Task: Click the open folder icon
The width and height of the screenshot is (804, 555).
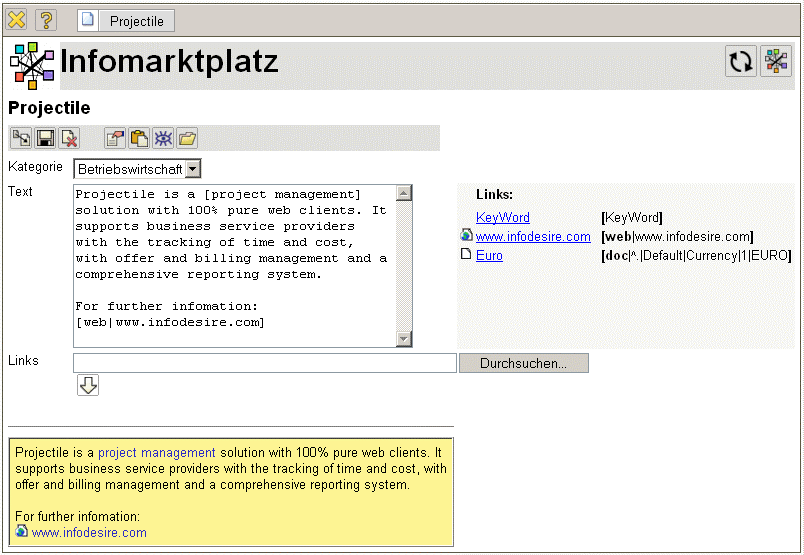Action: [x=187, y=139]
